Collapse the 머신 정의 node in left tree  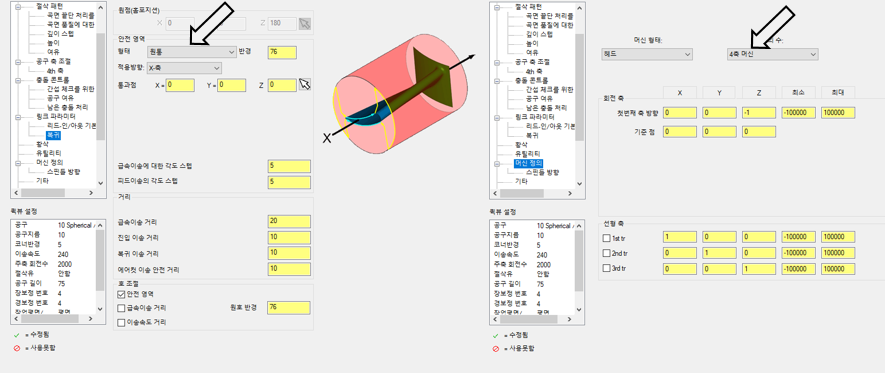pos(18,163)
